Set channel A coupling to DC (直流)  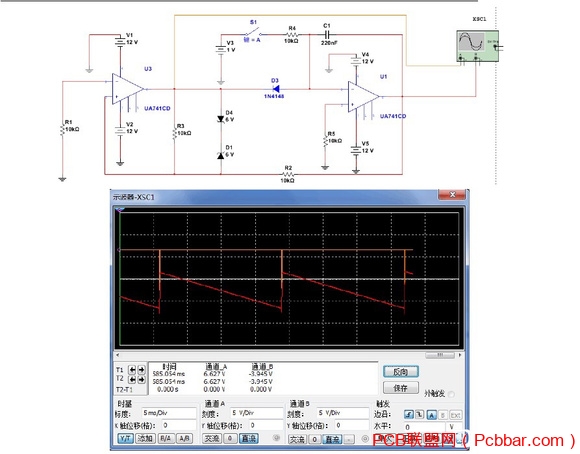point(249,438)
